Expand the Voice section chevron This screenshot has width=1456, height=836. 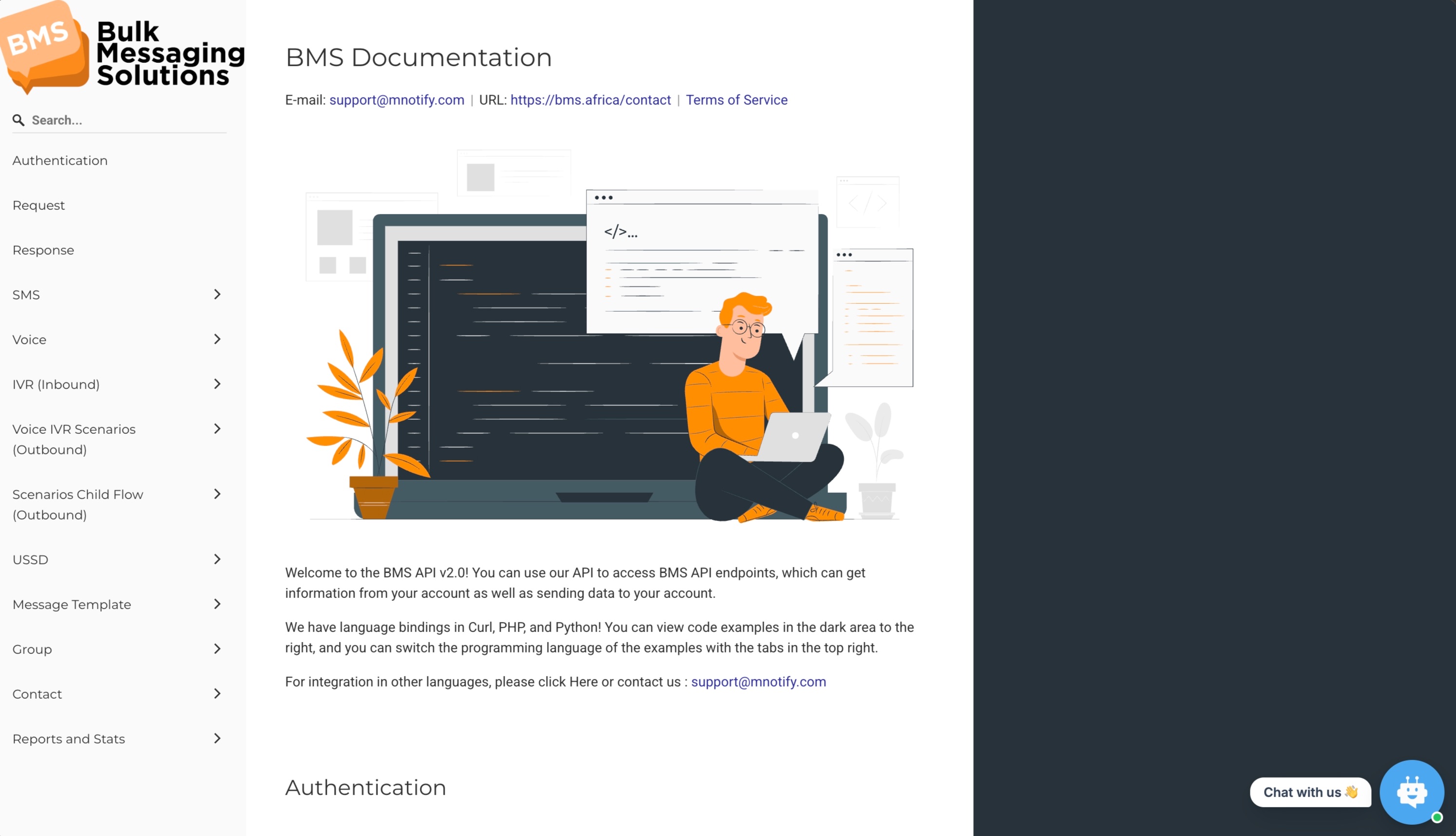[217, 339]
